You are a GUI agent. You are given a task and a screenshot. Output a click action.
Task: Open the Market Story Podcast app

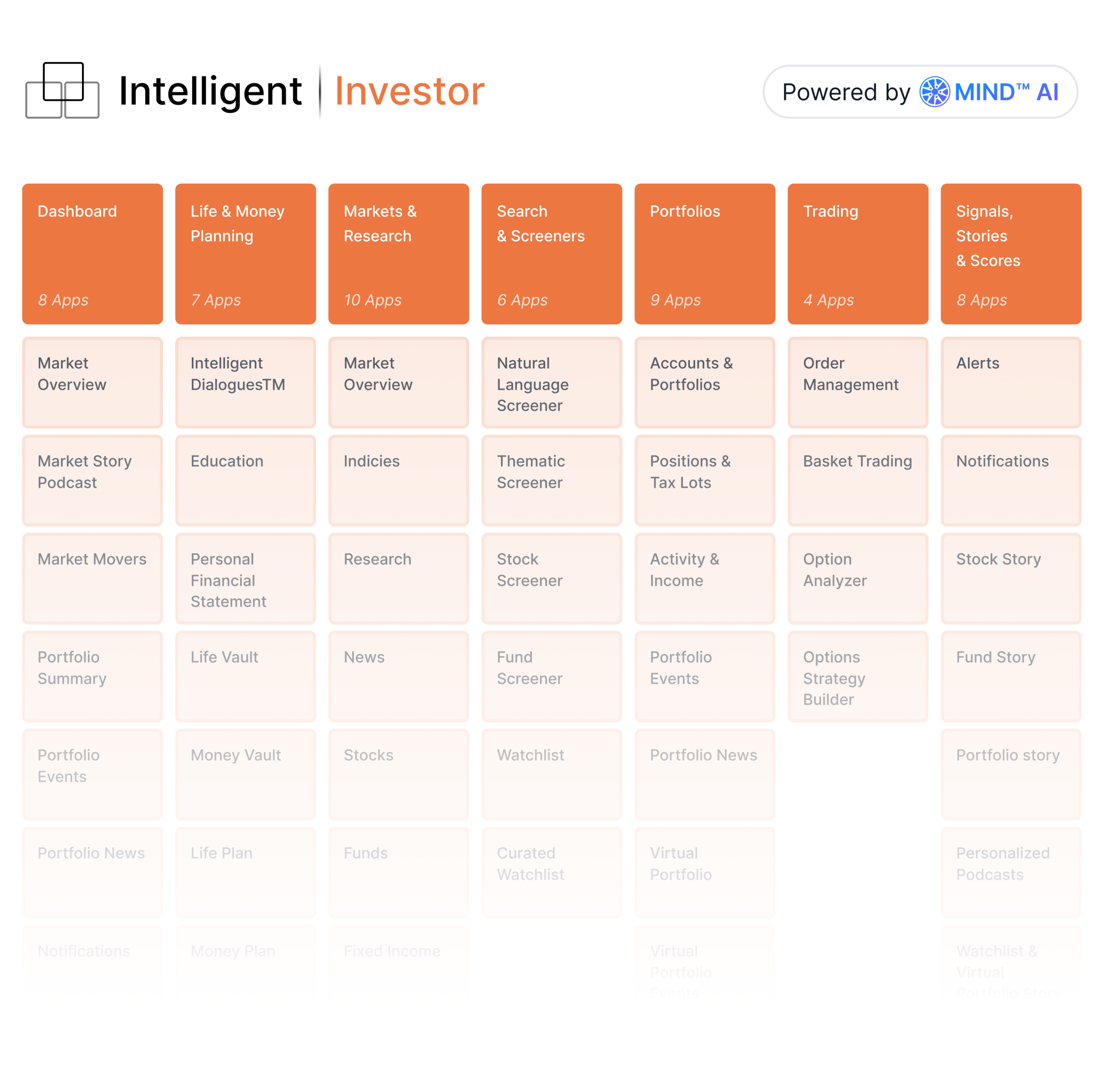coord(93,480)
